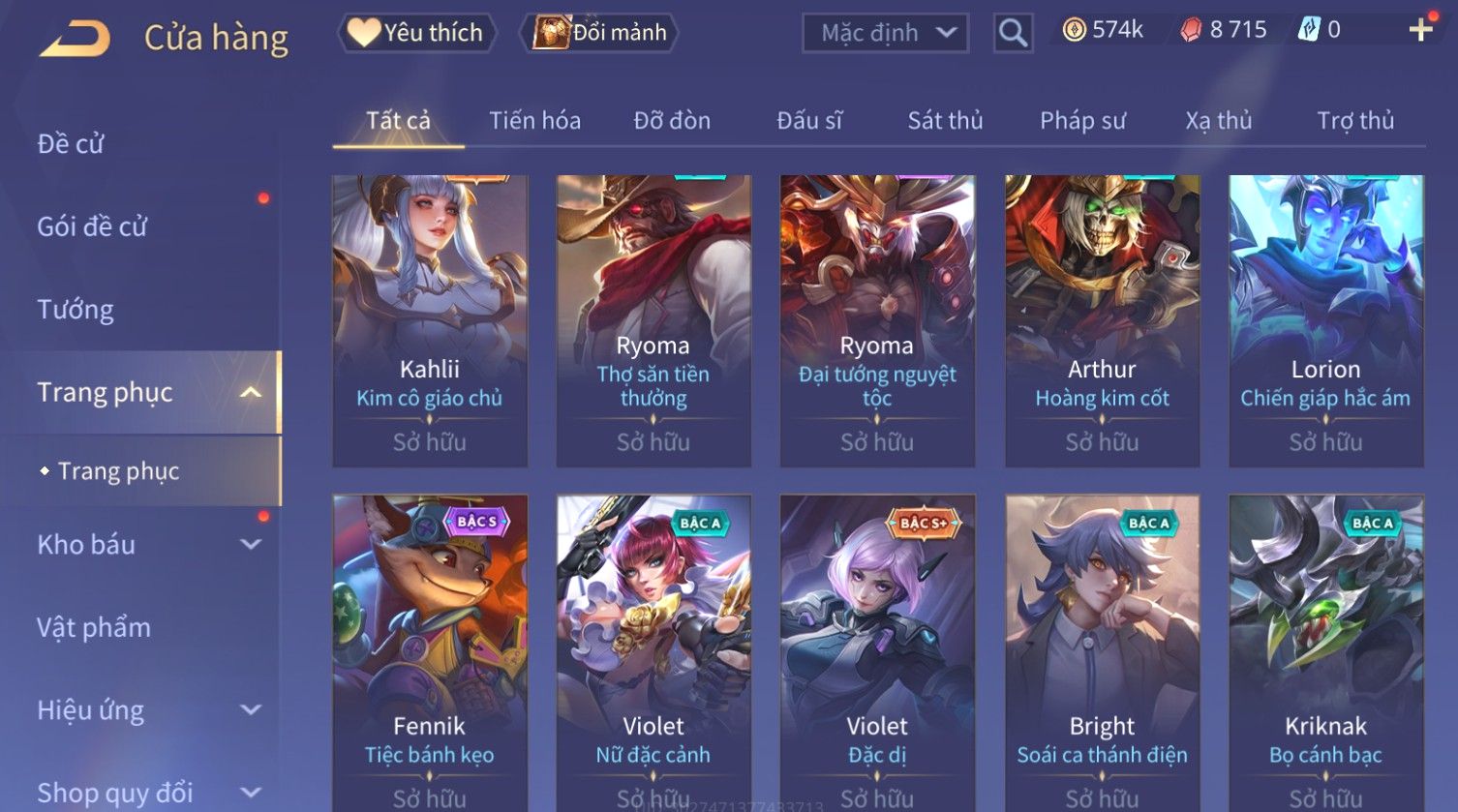Screen dimensions: 1458x812
Task: Select the Tiến hóa tab
Action: [534, 120]
